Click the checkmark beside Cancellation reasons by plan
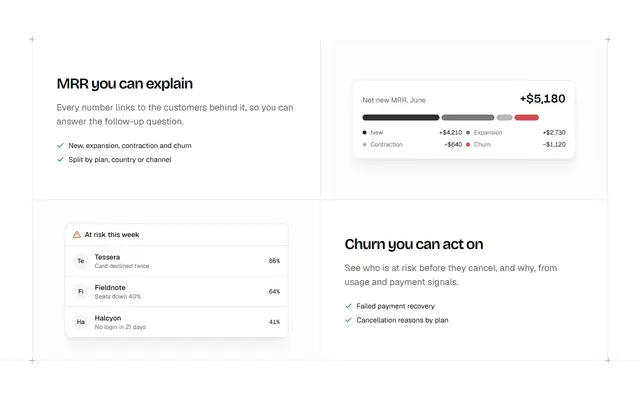The image size is (640, 400). pos(348,320)
